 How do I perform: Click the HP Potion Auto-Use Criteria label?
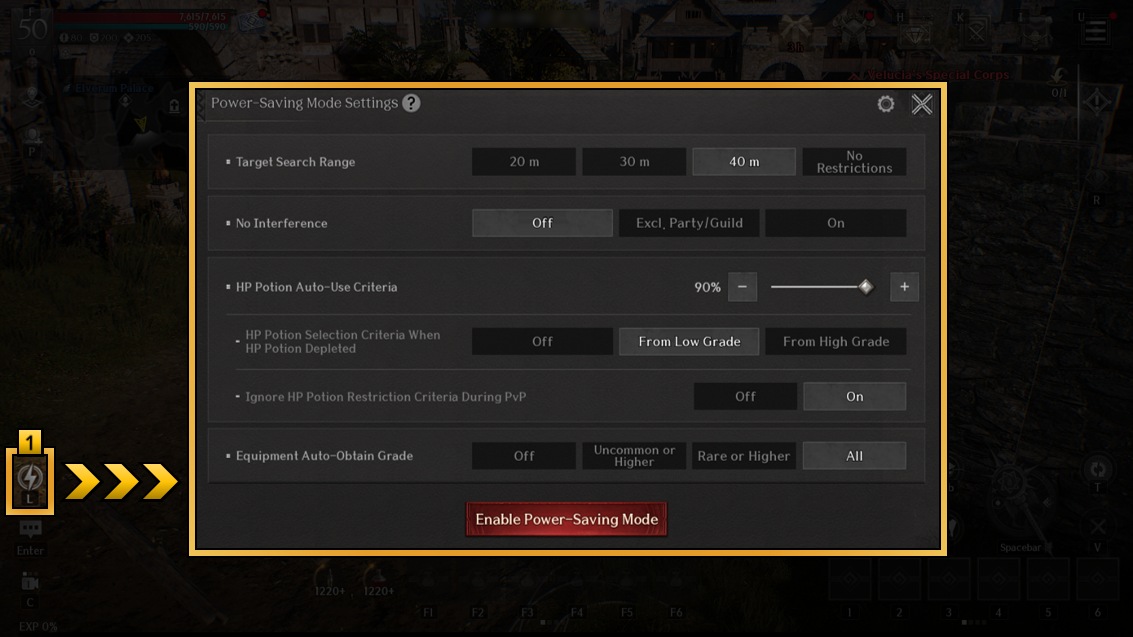click(x=316, y=287)
